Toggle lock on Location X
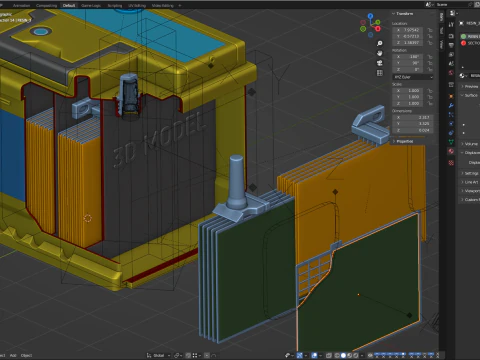 coord(430,30)
